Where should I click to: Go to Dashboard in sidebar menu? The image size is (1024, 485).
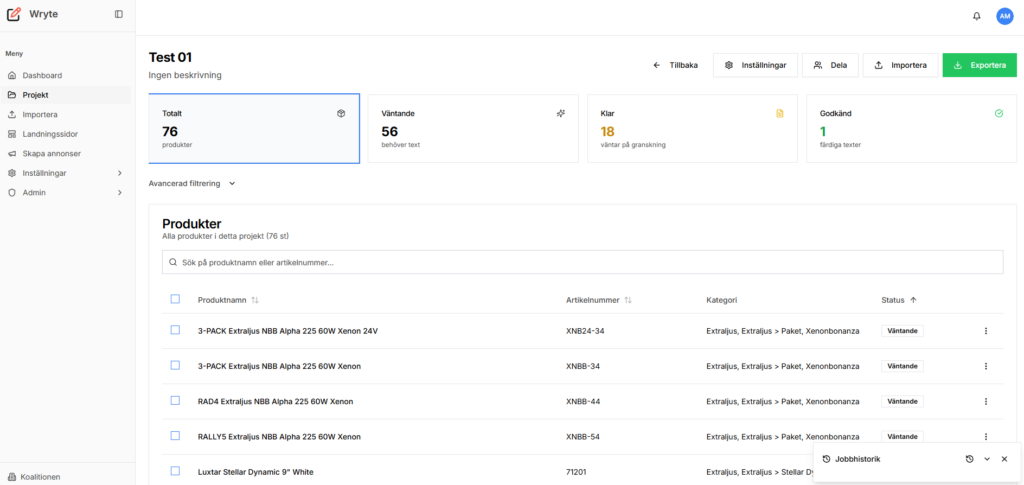42,75
